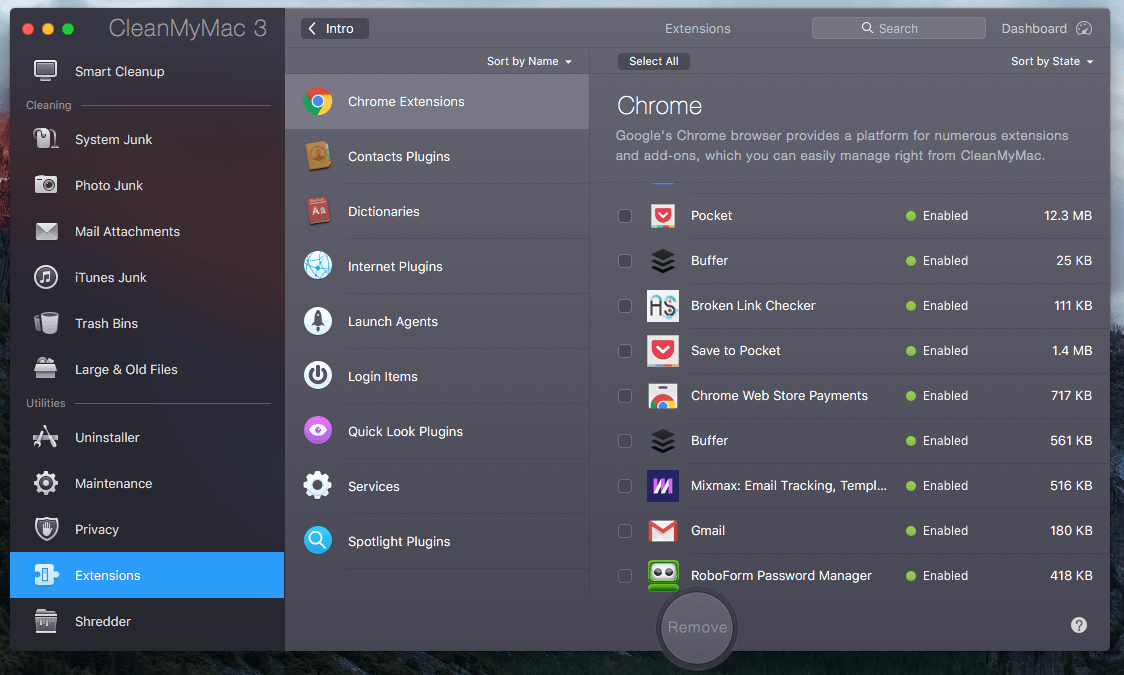Select Large & Old Files icon

46,369
